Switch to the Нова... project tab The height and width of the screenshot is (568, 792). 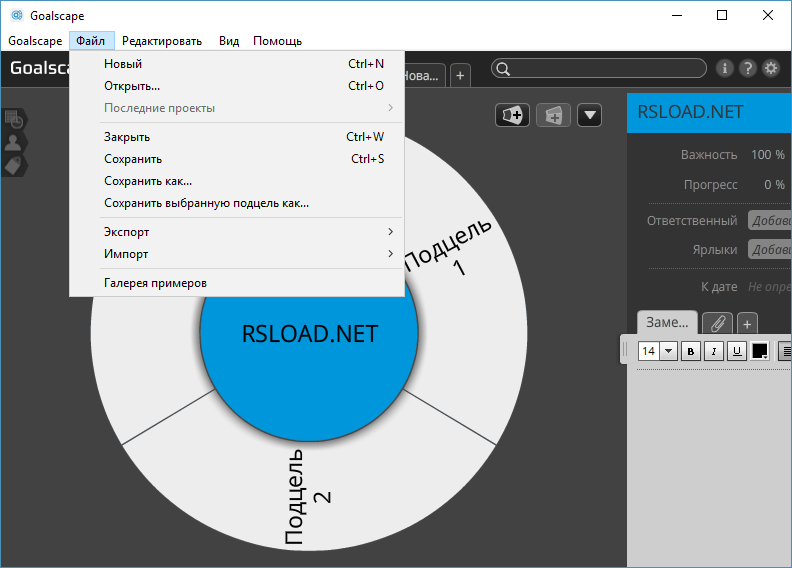pyautogui.click(x=424, y=76)
